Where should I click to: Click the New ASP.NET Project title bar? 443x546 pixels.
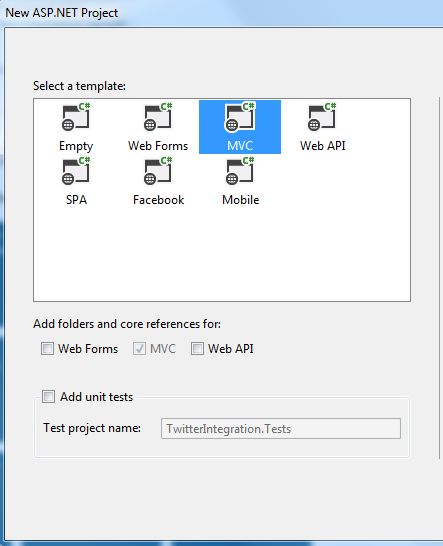pos(222,13)
